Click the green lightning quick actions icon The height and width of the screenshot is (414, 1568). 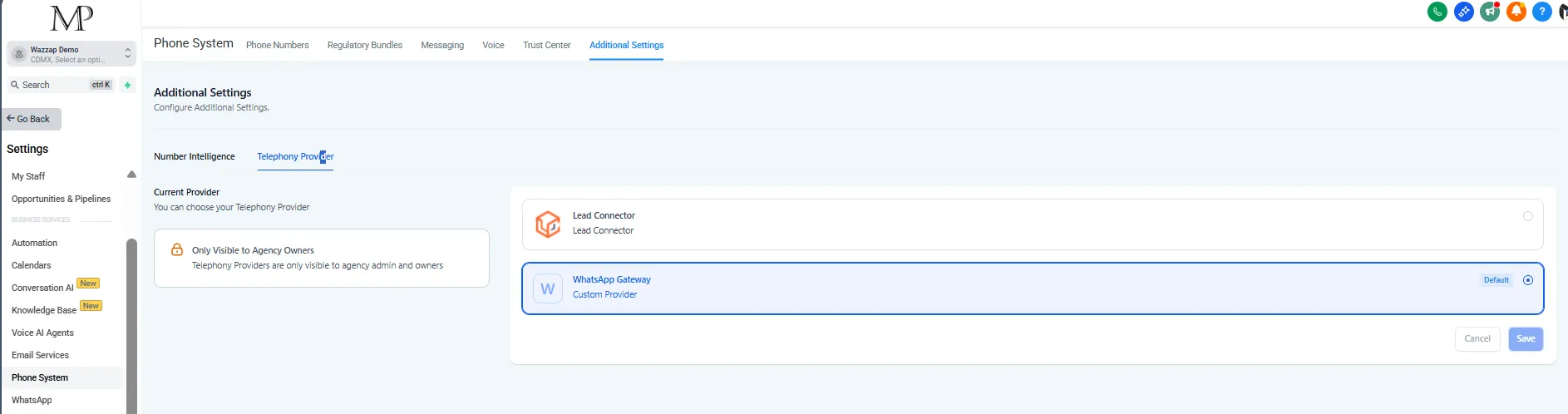coord(127,85)
